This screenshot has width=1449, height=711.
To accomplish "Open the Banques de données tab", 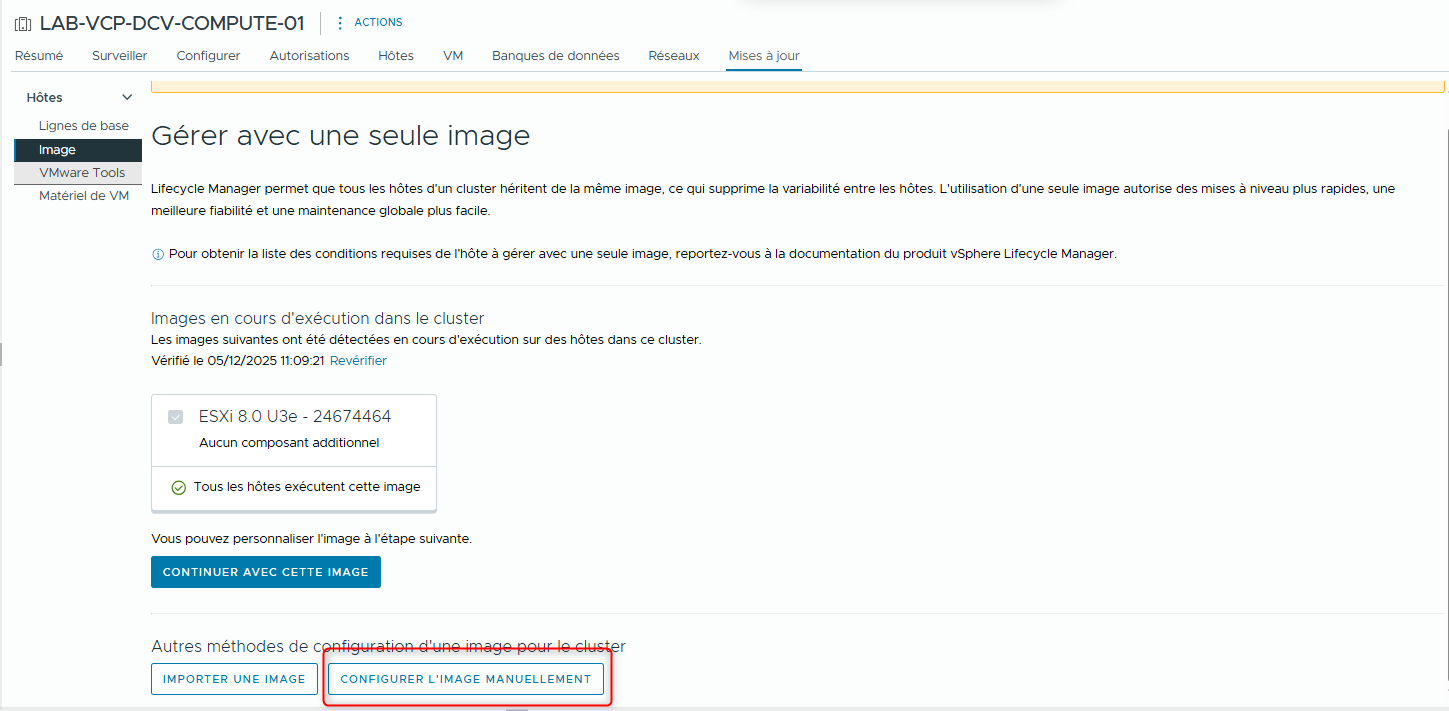I will pyautogui.click(x=556, y=56).
